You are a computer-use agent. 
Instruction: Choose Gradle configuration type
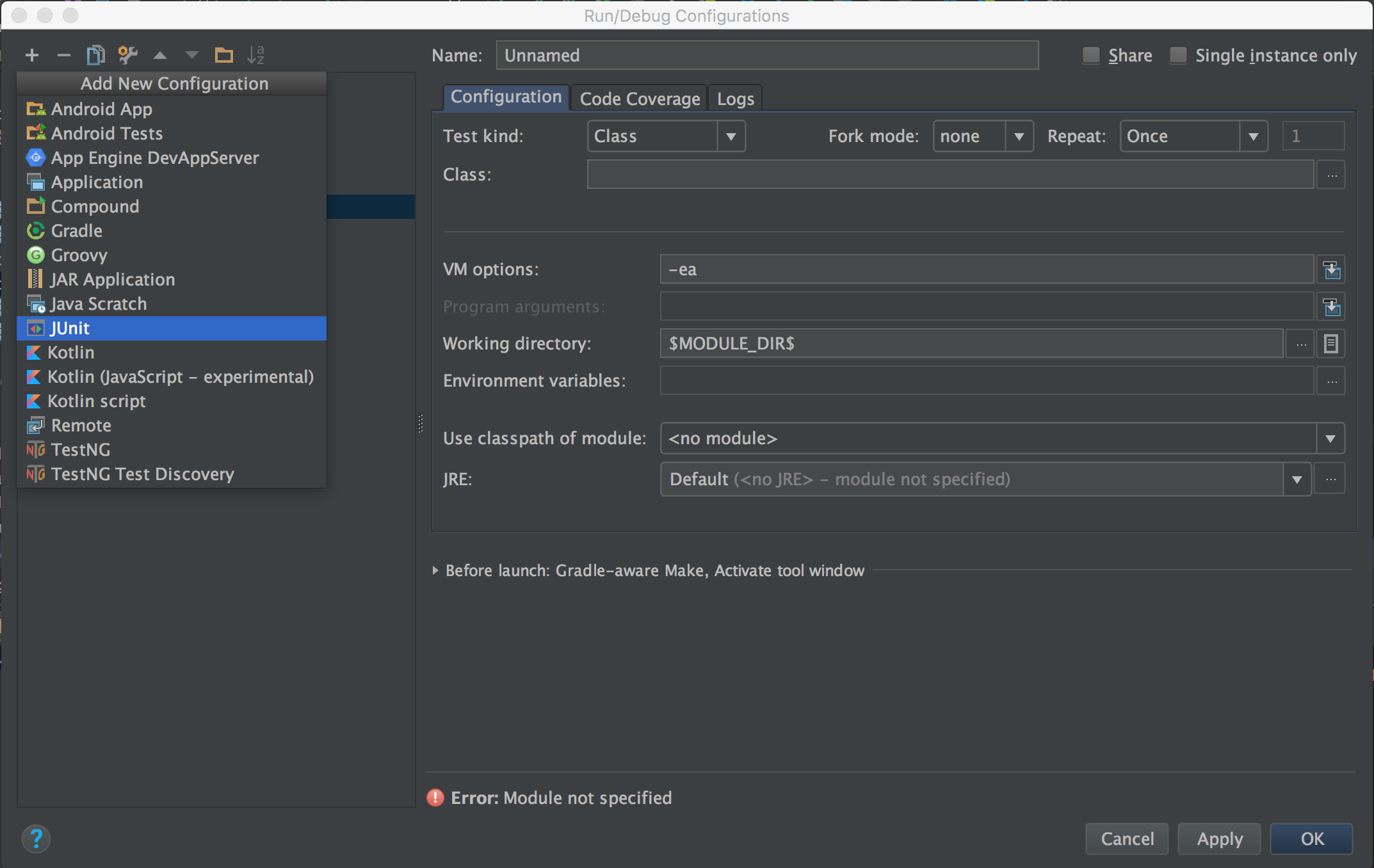[x=172, y=230]
